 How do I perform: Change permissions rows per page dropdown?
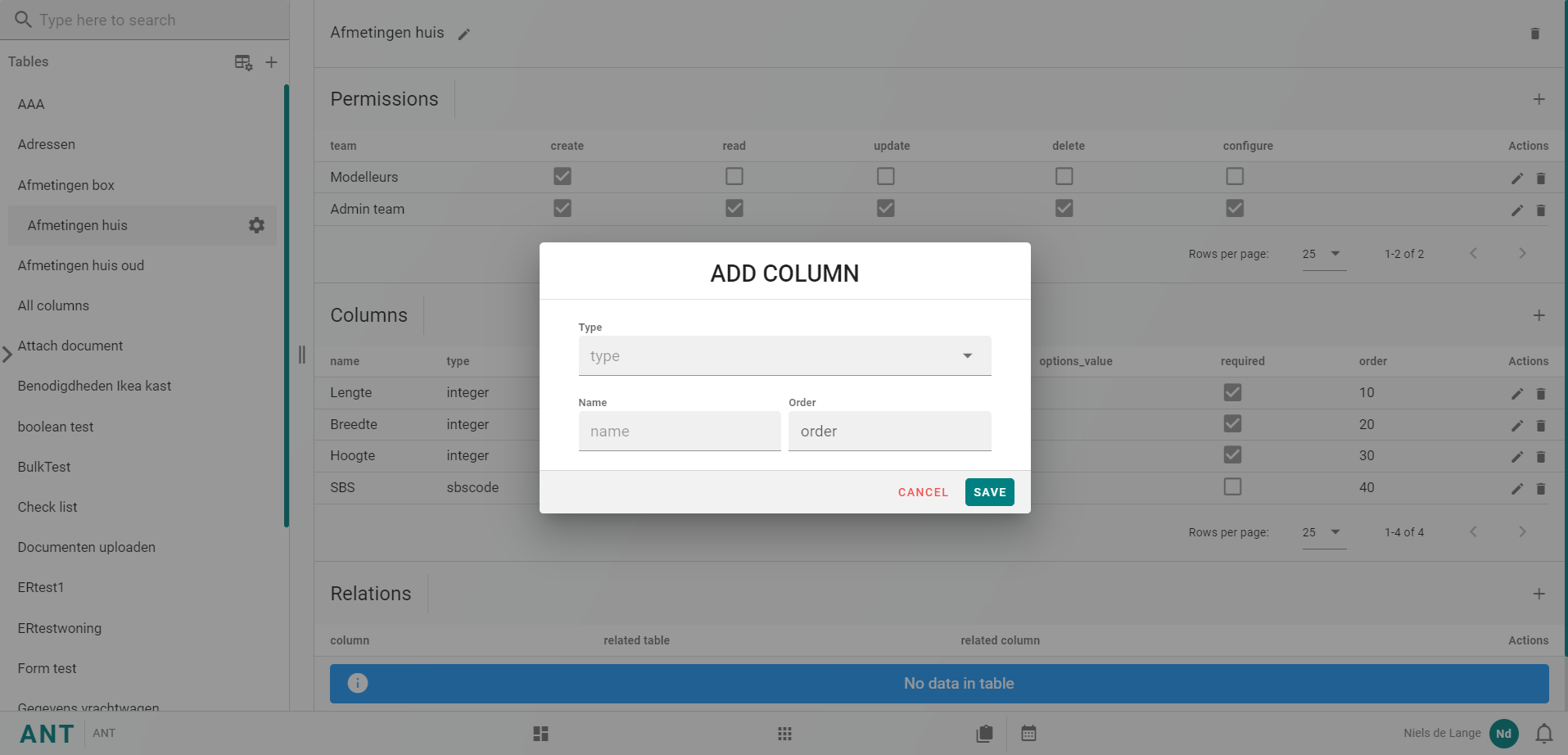(x=1322, y=254)
